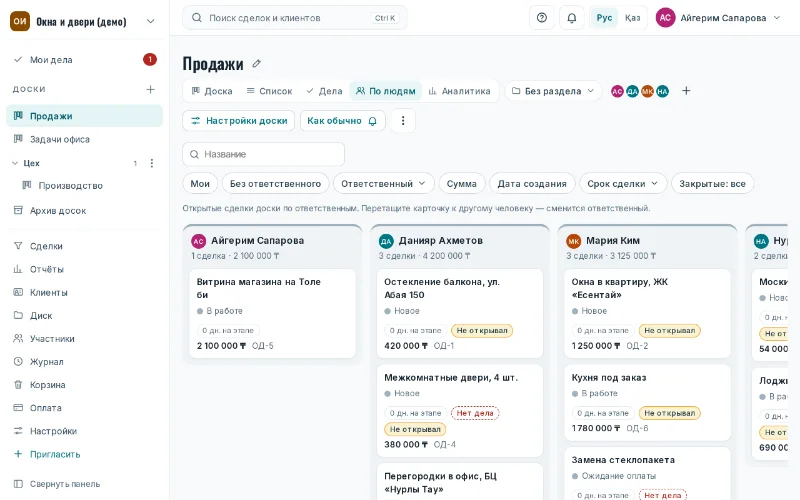
Task: Go to Клиенты section
Action: pyautogui.click(x=84, y=292)
